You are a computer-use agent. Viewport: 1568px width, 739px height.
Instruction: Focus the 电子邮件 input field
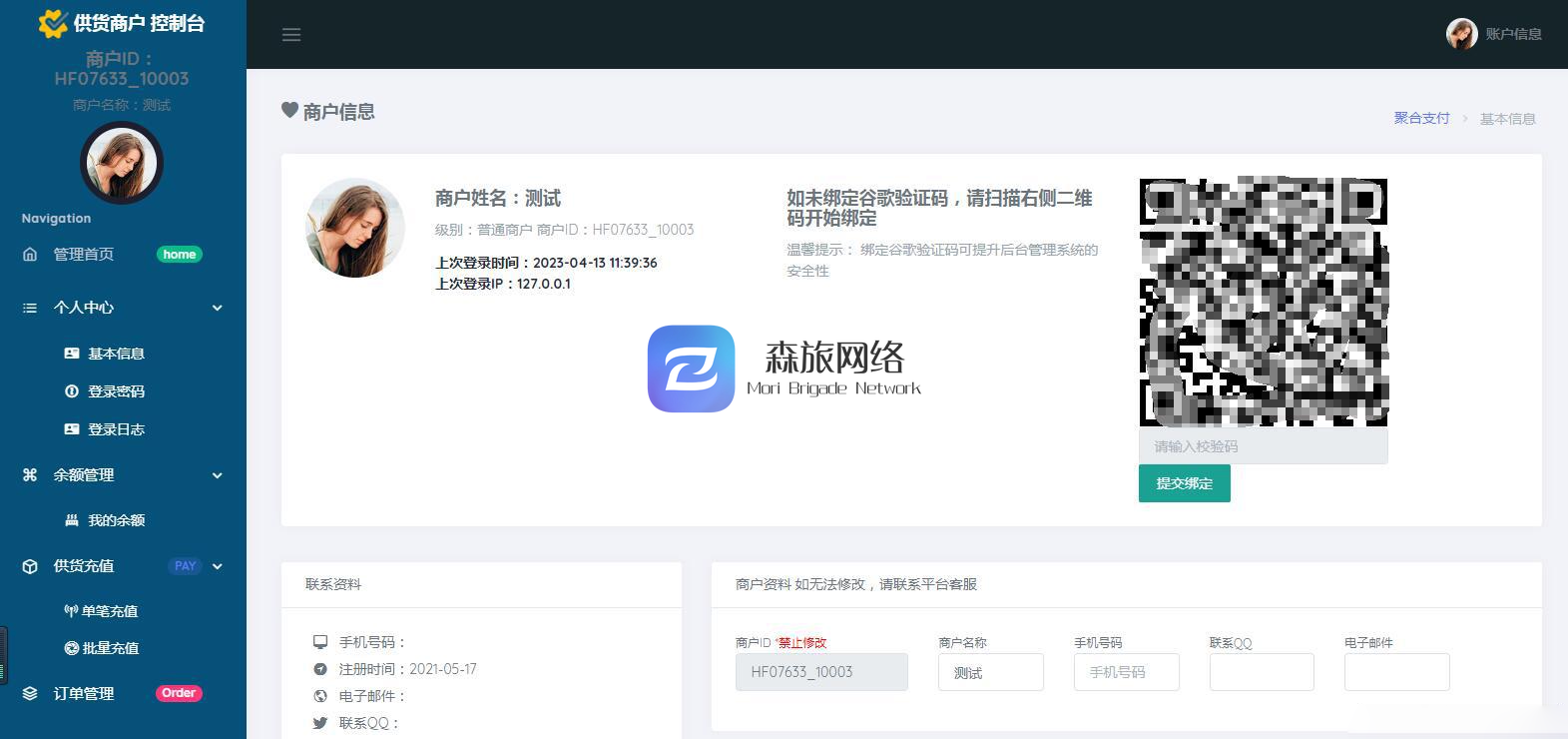pyautogui.click(x=1397, y=672)
